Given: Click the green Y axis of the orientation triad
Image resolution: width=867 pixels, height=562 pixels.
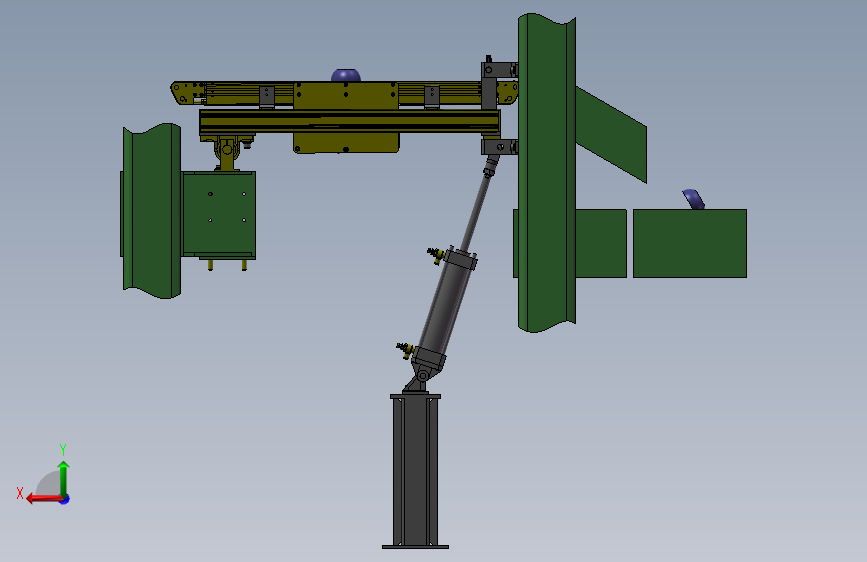Looking at the screenshot, I should pos(64,479).
